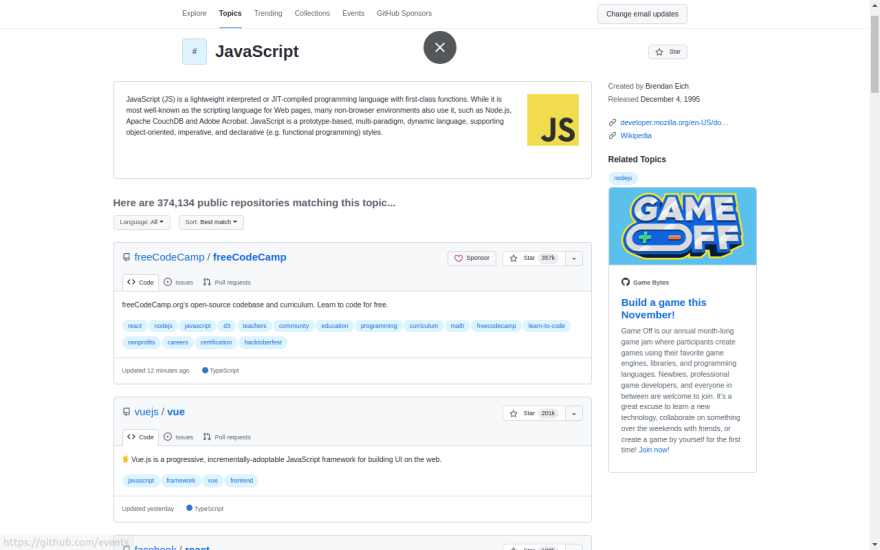
Task: Select the careers topic tag
Action: [x=178, y=342]
